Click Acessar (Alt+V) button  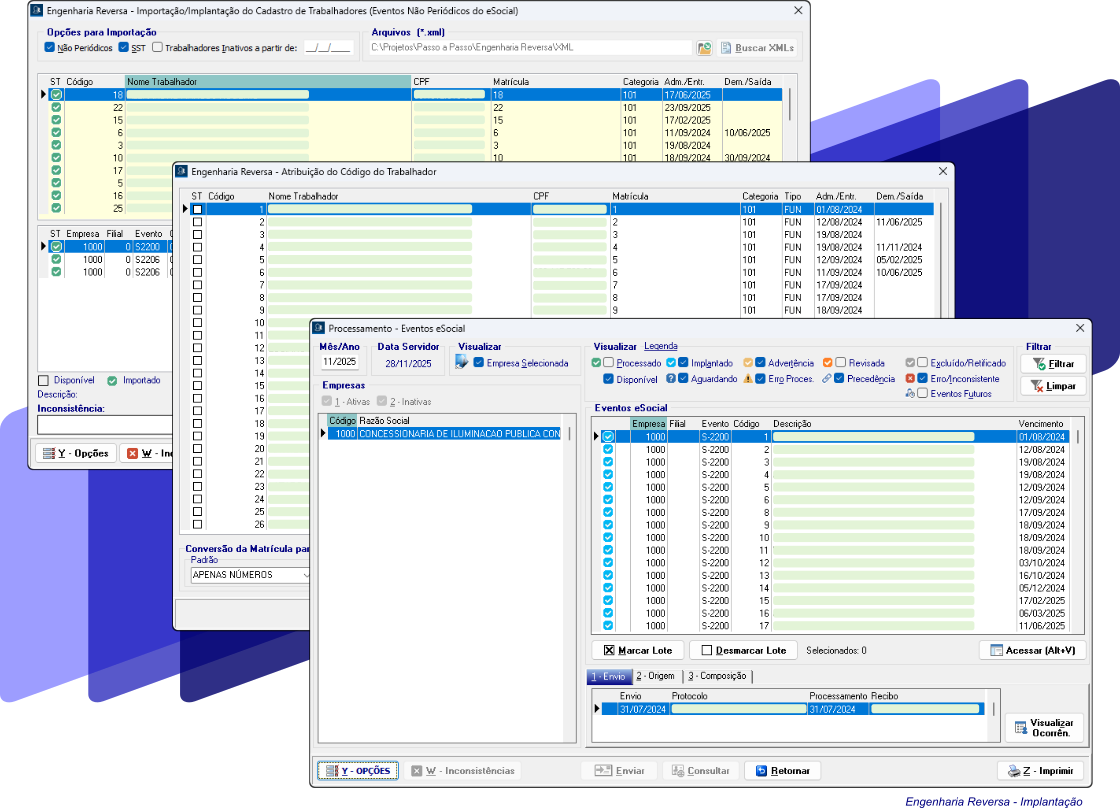[x=1032, y=650]
